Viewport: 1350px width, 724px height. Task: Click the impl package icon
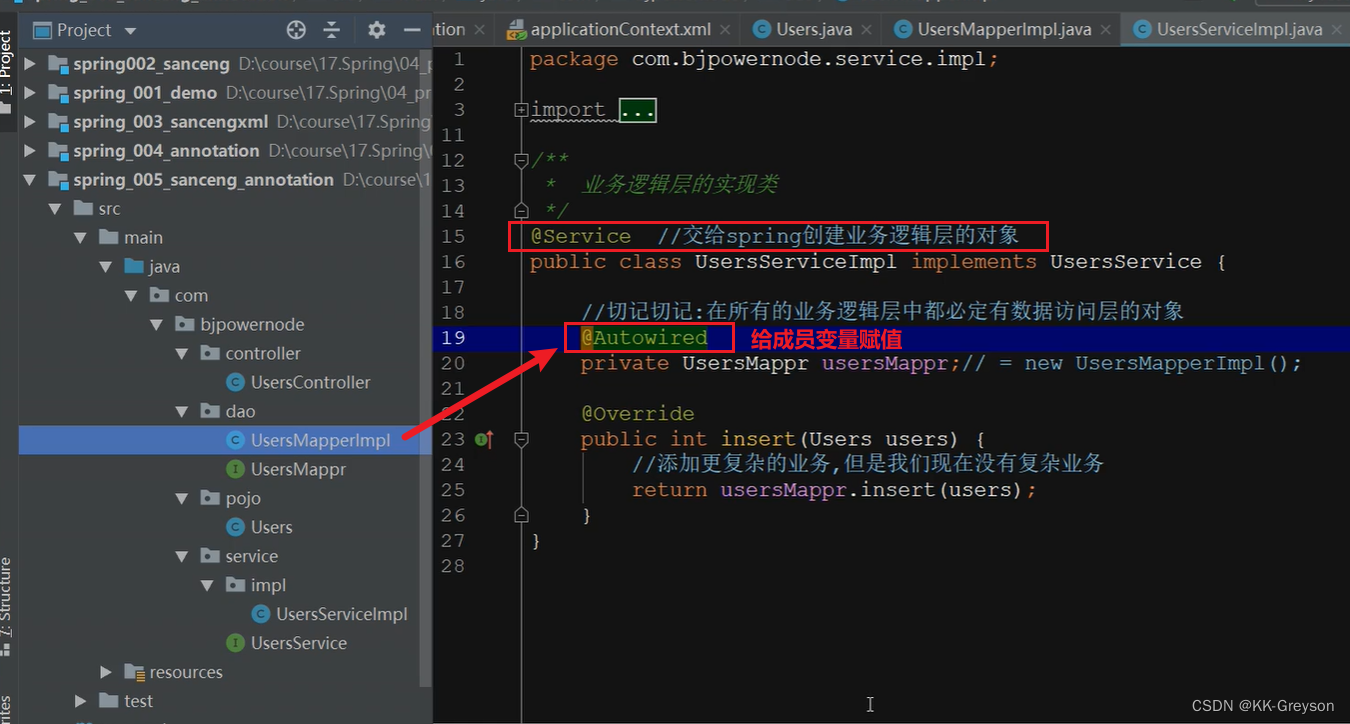coord(235,586)
